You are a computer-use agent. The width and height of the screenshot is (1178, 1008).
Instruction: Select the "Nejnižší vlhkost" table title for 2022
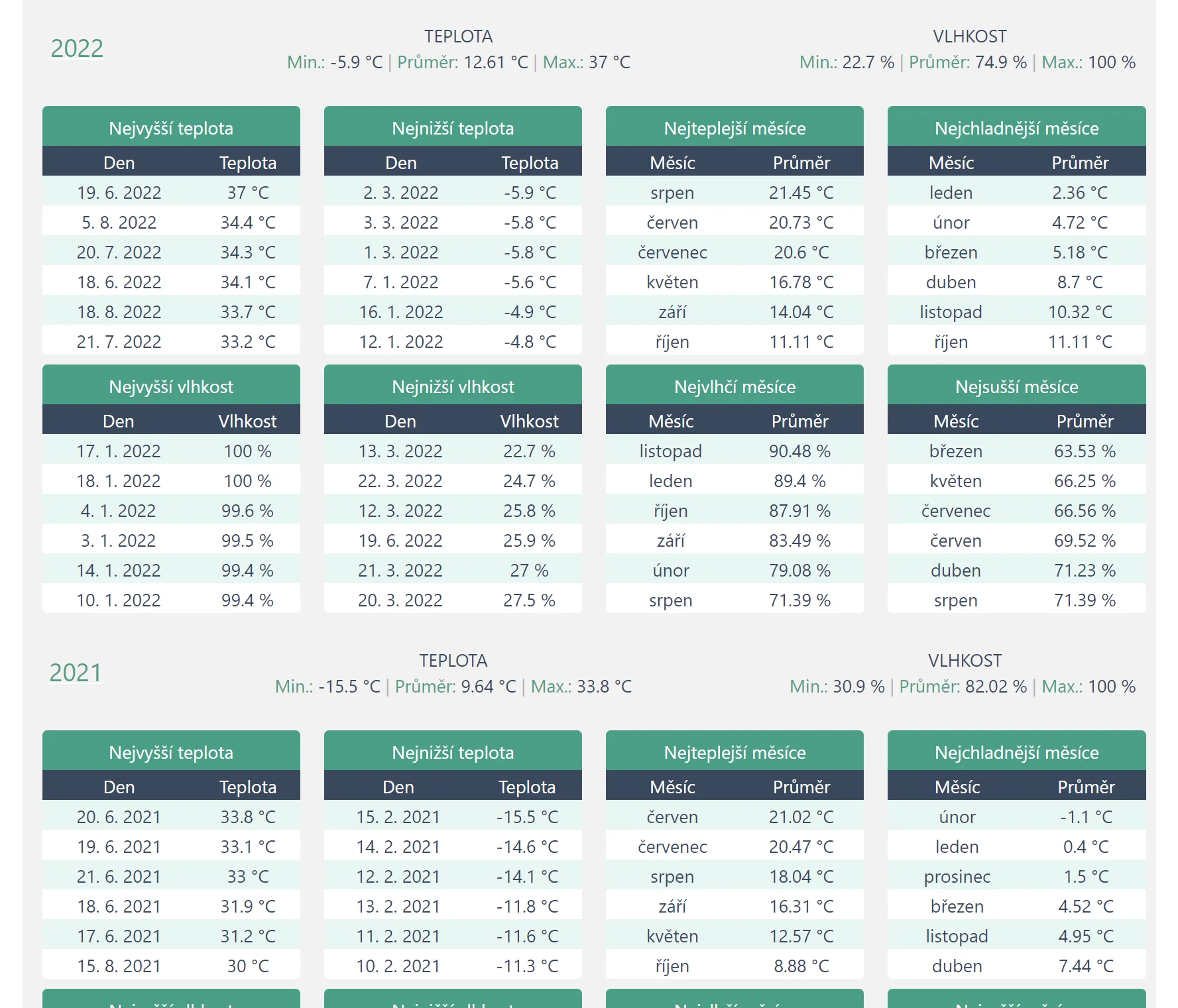tap(453, 386)
